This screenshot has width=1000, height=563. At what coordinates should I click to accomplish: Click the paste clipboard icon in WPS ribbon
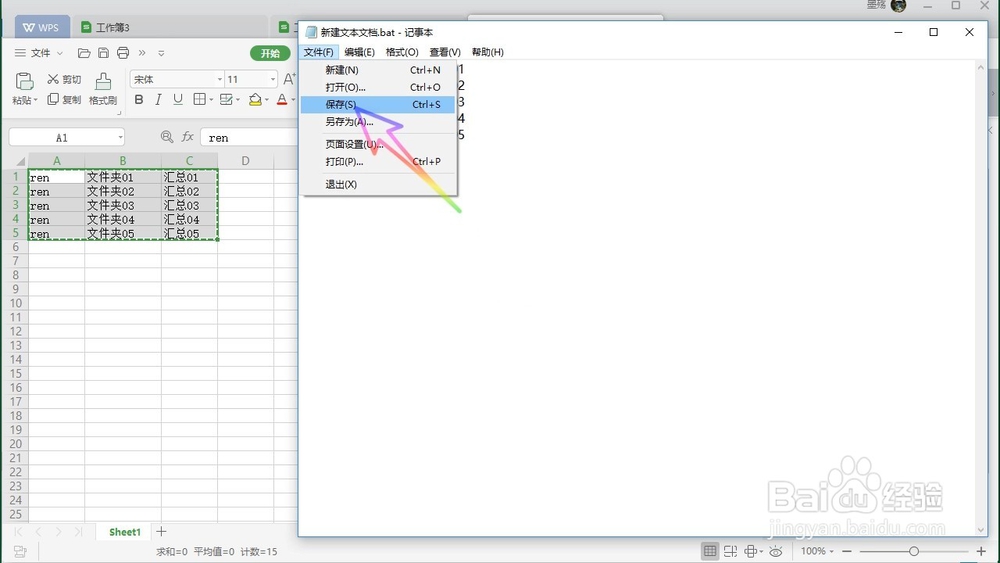[24, 81]
